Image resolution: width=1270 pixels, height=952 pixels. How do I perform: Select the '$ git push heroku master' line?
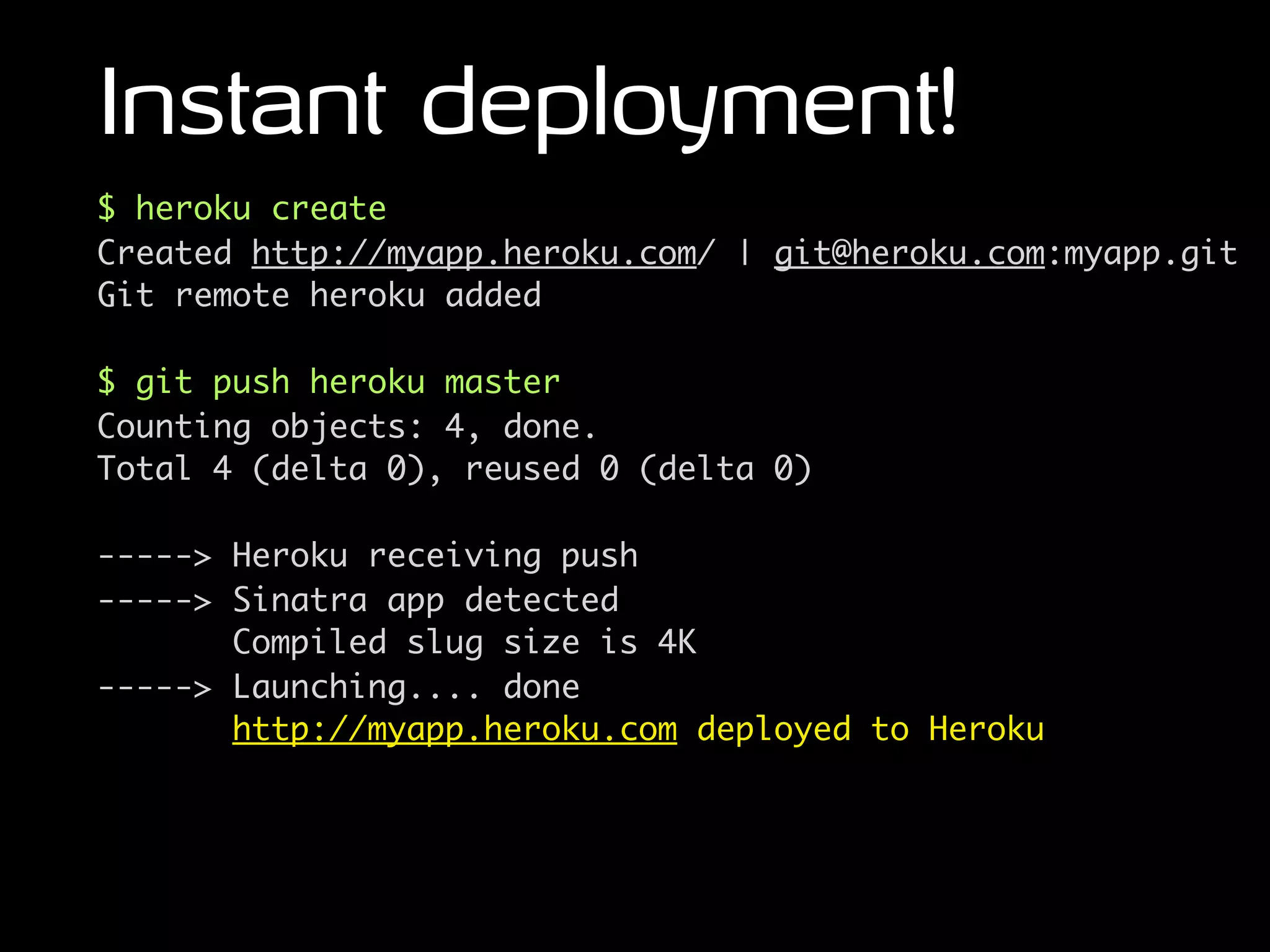[329, 382]
